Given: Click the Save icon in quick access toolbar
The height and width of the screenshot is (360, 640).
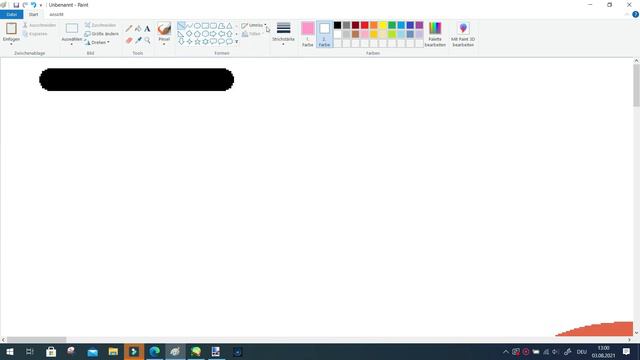Looking at the screenshot, I should pyautogui.click(x=16, y=5).
